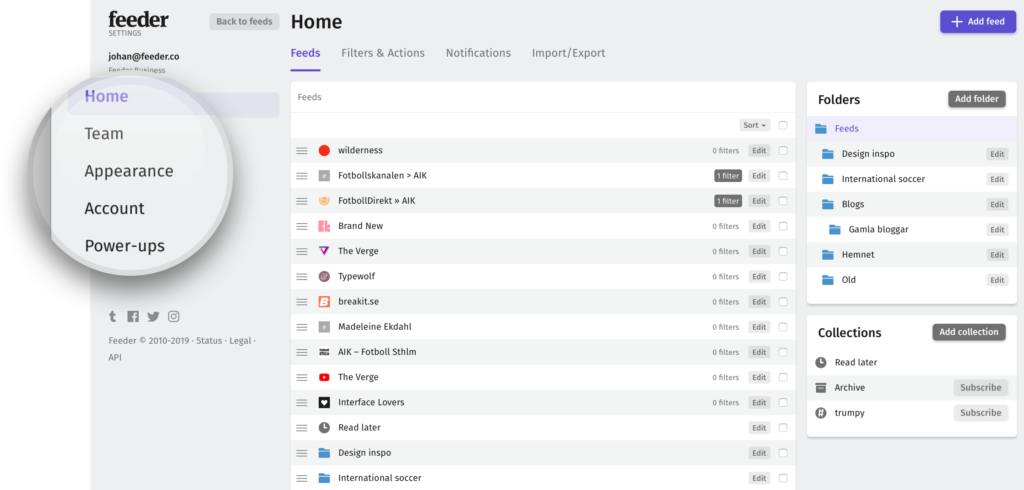Edit the Brand New feed

[759, 226]
